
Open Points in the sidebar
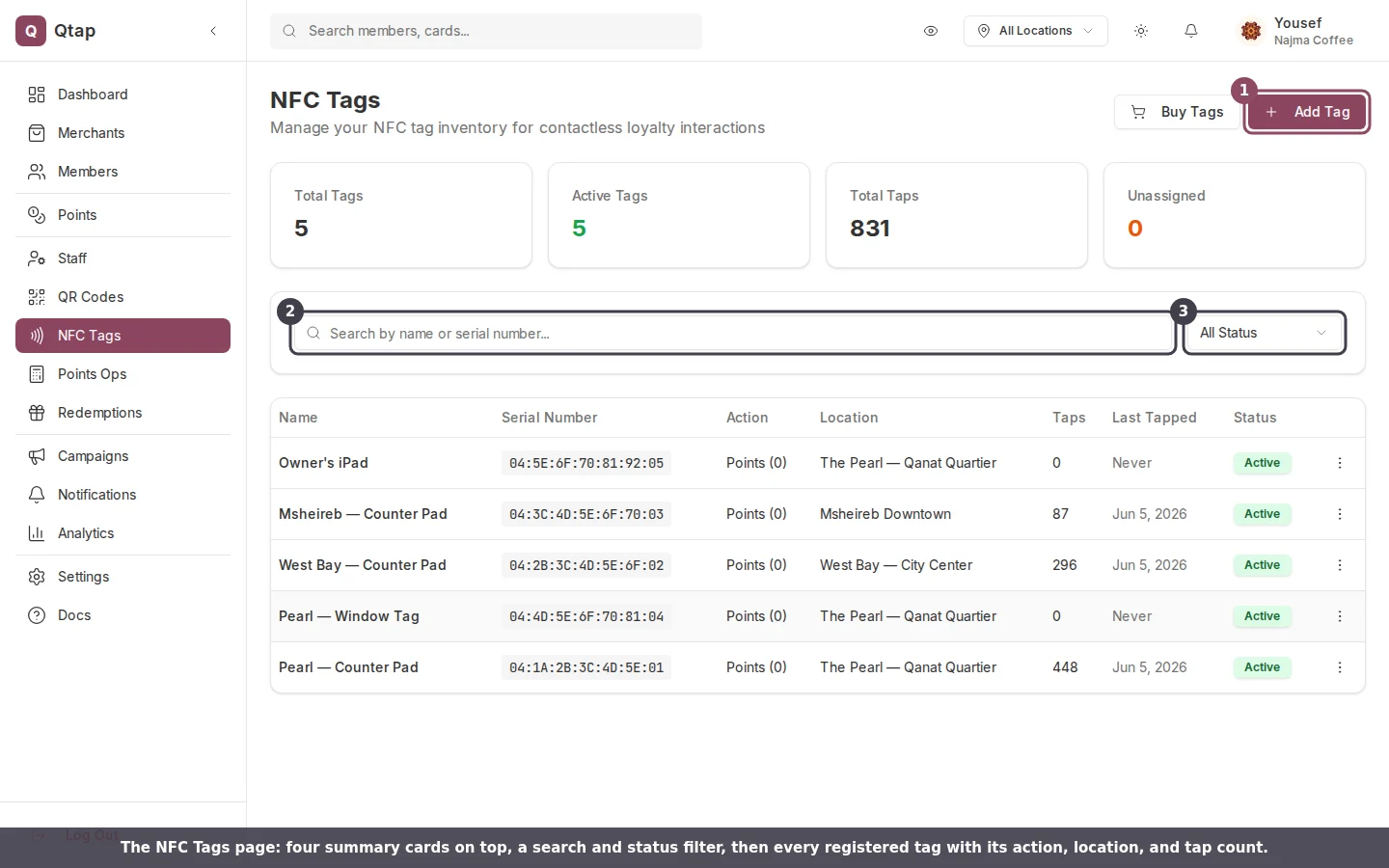click(x=123, y=215)
